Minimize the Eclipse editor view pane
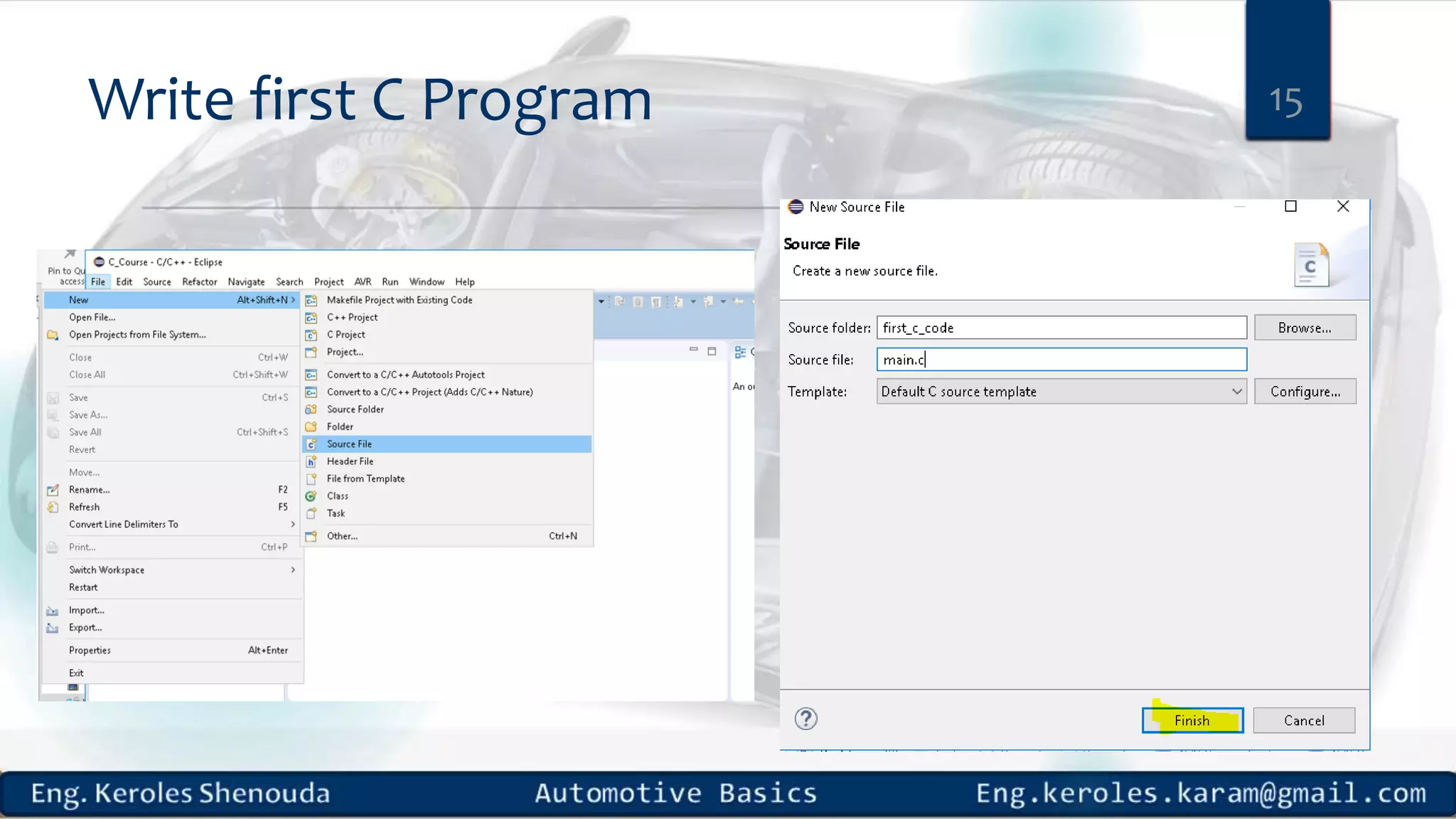The image size is (1456, 819). 694,350
